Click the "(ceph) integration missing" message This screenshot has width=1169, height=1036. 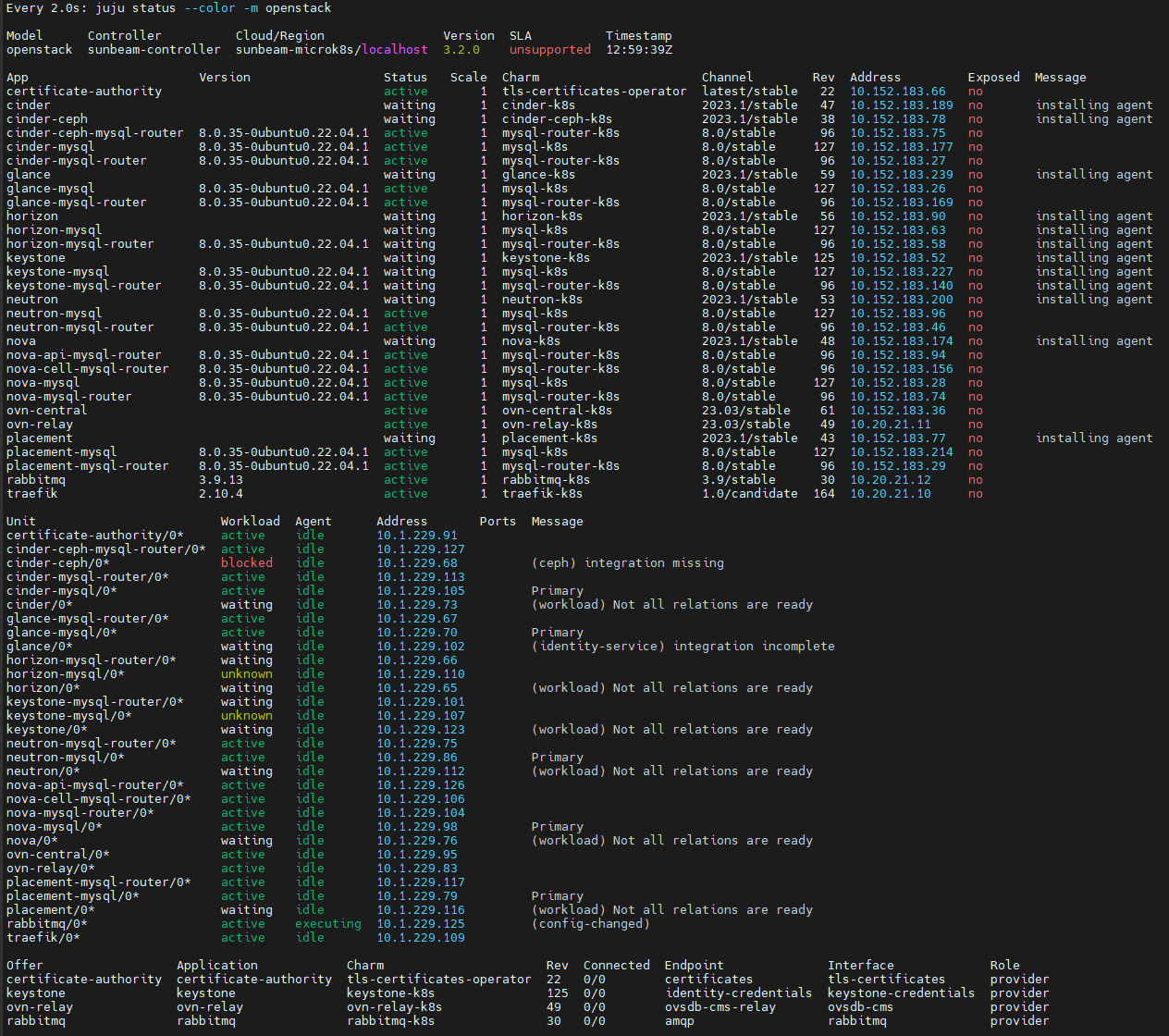click(x=627, y=563)
